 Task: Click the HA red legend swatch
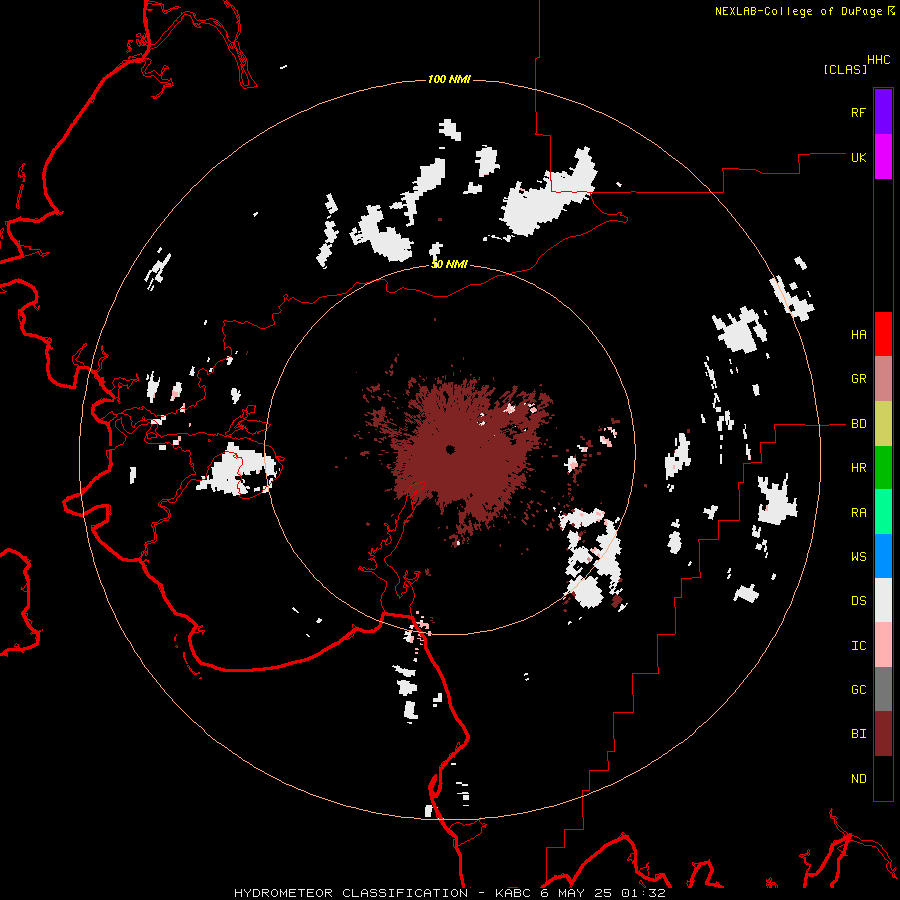pyautogui.click(x=883, y=334)
